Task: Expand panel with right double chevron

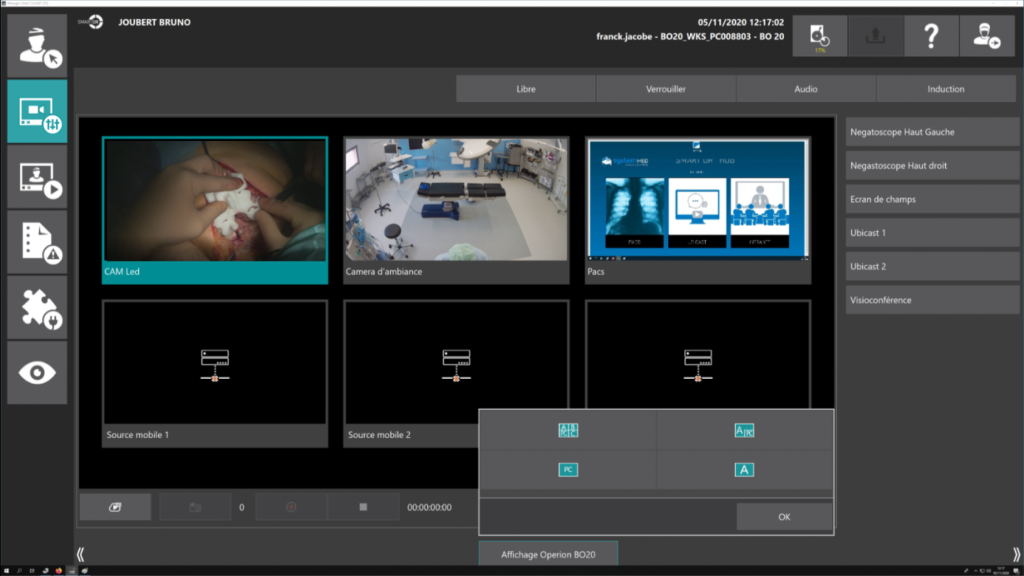Action: (x=1016, y=554)
